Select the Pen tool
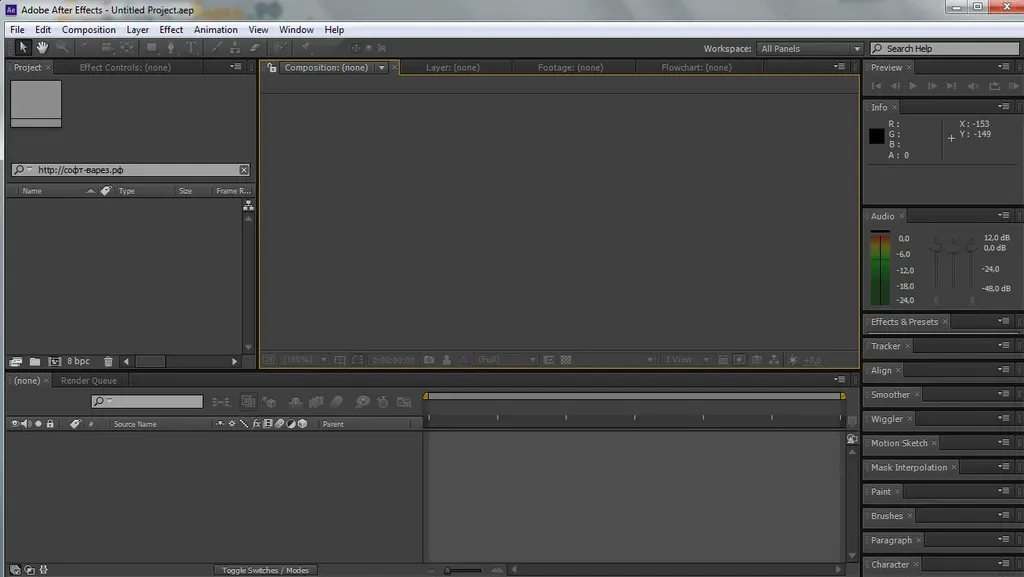Image resolution: width=1024 pixels, height=577 pixels. click(171, 47)
